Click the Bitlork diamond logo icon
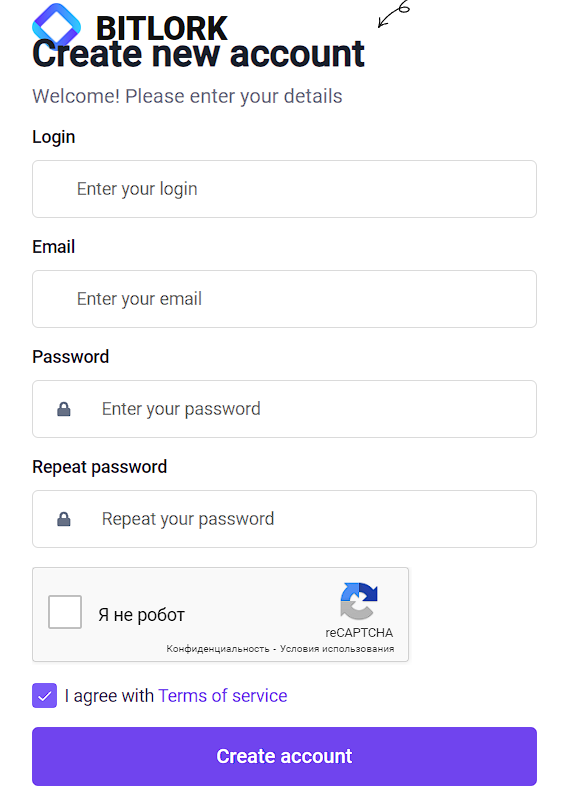 56,24
